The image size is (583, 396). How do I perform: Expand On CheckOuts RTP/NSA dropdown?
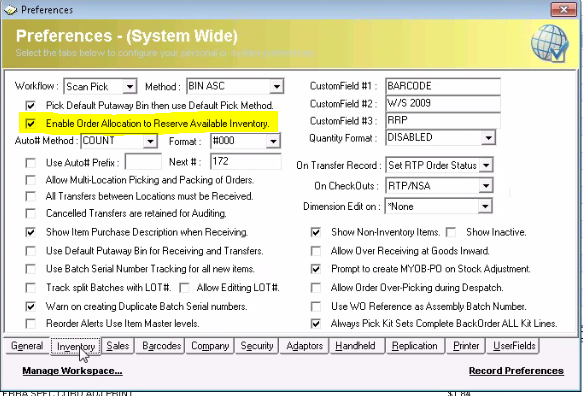486,186
